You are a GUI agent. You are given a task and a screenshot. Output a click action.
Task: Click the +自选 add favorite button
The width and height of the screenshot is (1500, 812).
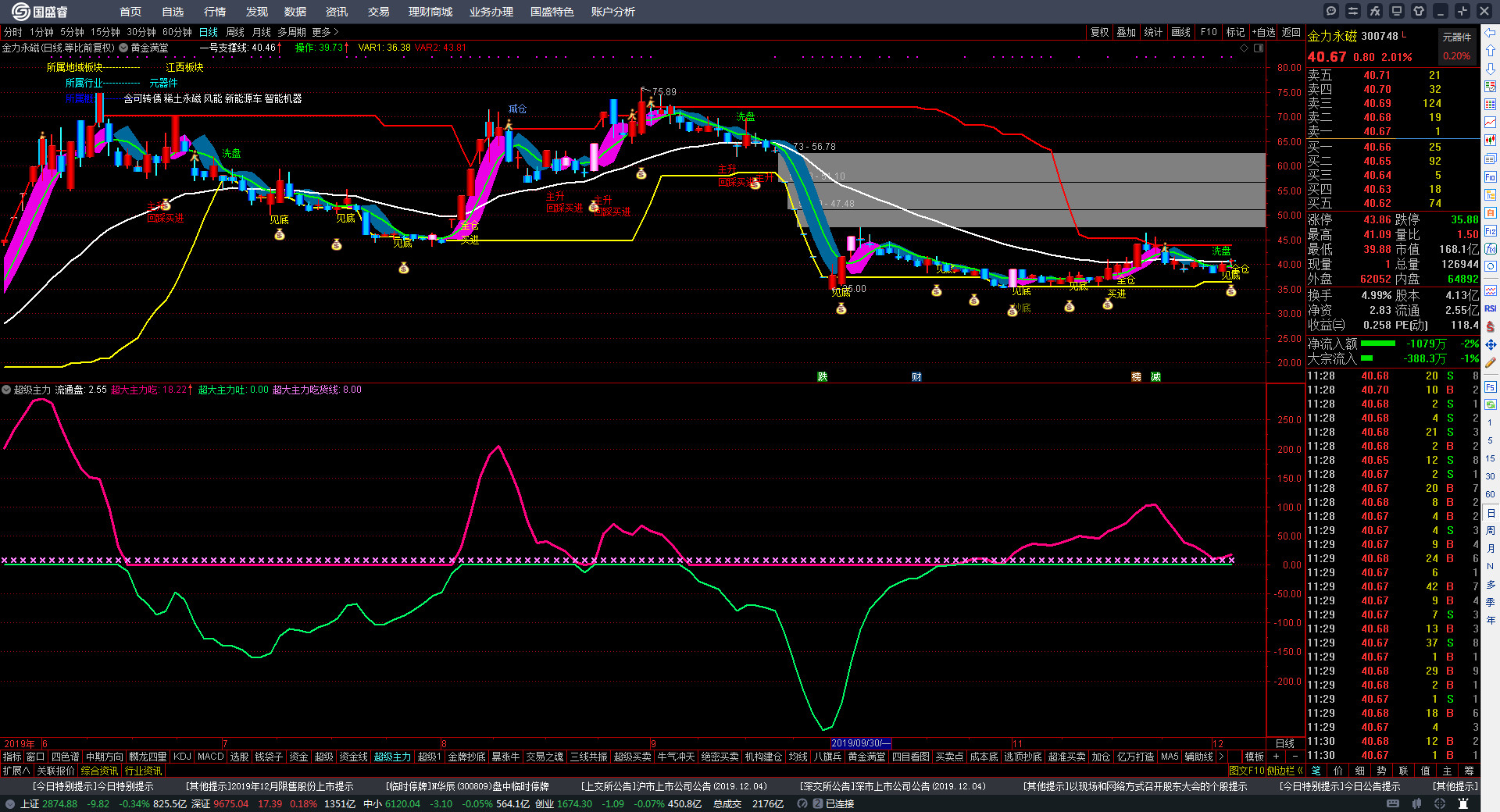point(1263,32)
